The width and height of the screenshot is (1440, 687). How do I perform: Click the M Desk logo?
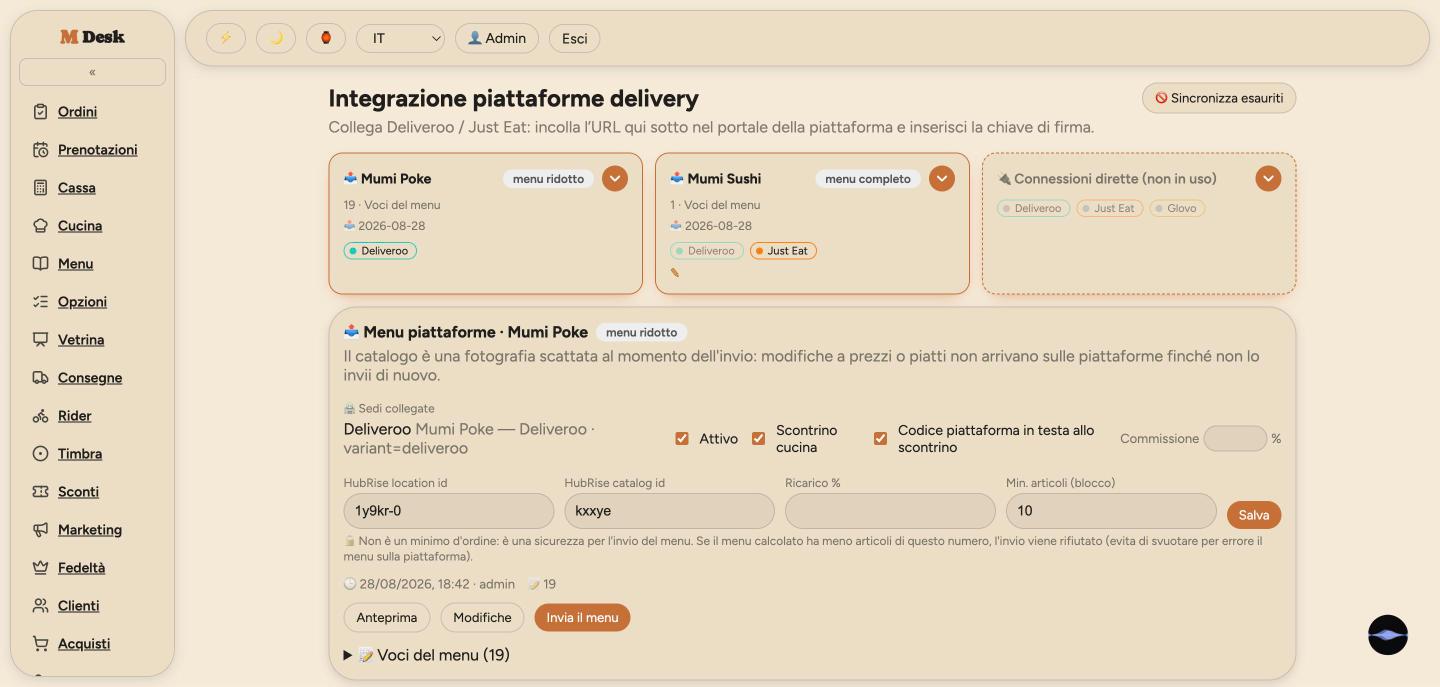(x=92, y=37)
